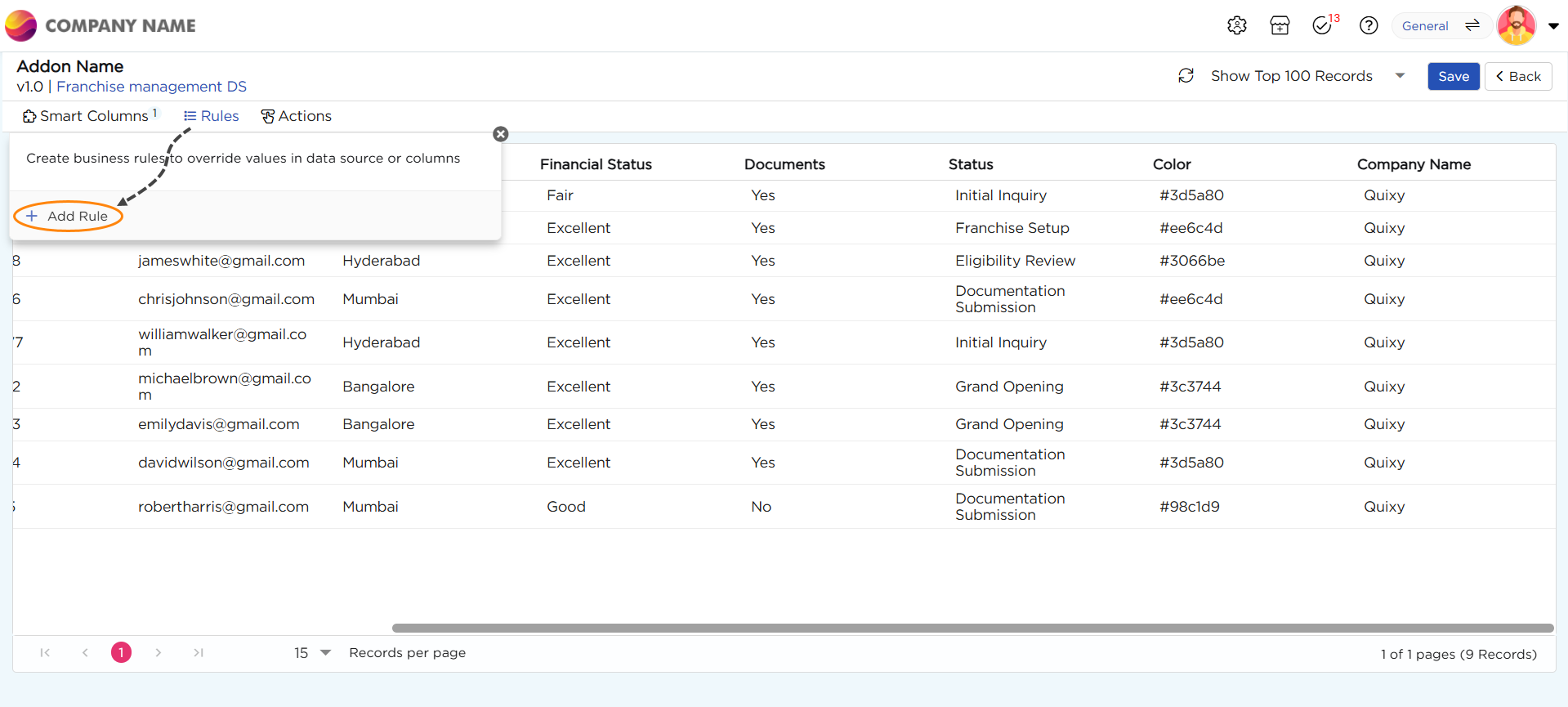The image size is (1568, 707).
Task: Open the tasks checkmark notifications icon
Action: point(1323,25)
